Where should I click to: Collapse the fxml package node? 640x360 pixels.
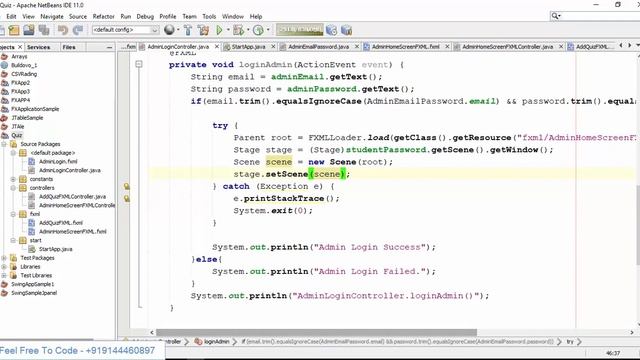click(13, 214)
